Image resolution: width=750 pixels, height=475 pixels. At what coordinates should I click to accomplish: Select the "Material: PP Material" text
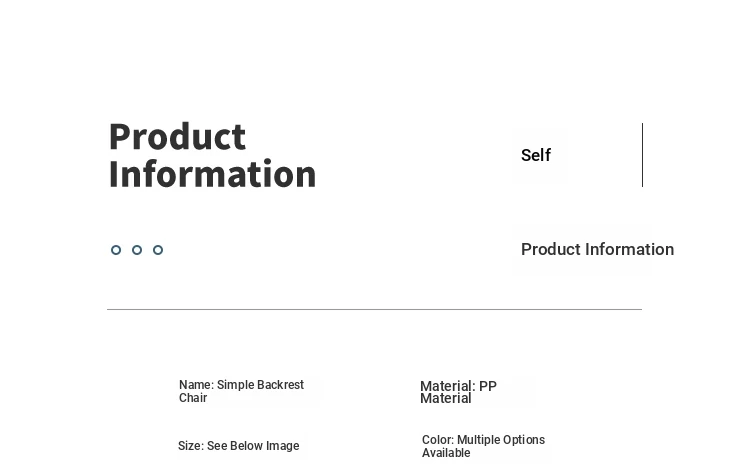coord(458,392)
